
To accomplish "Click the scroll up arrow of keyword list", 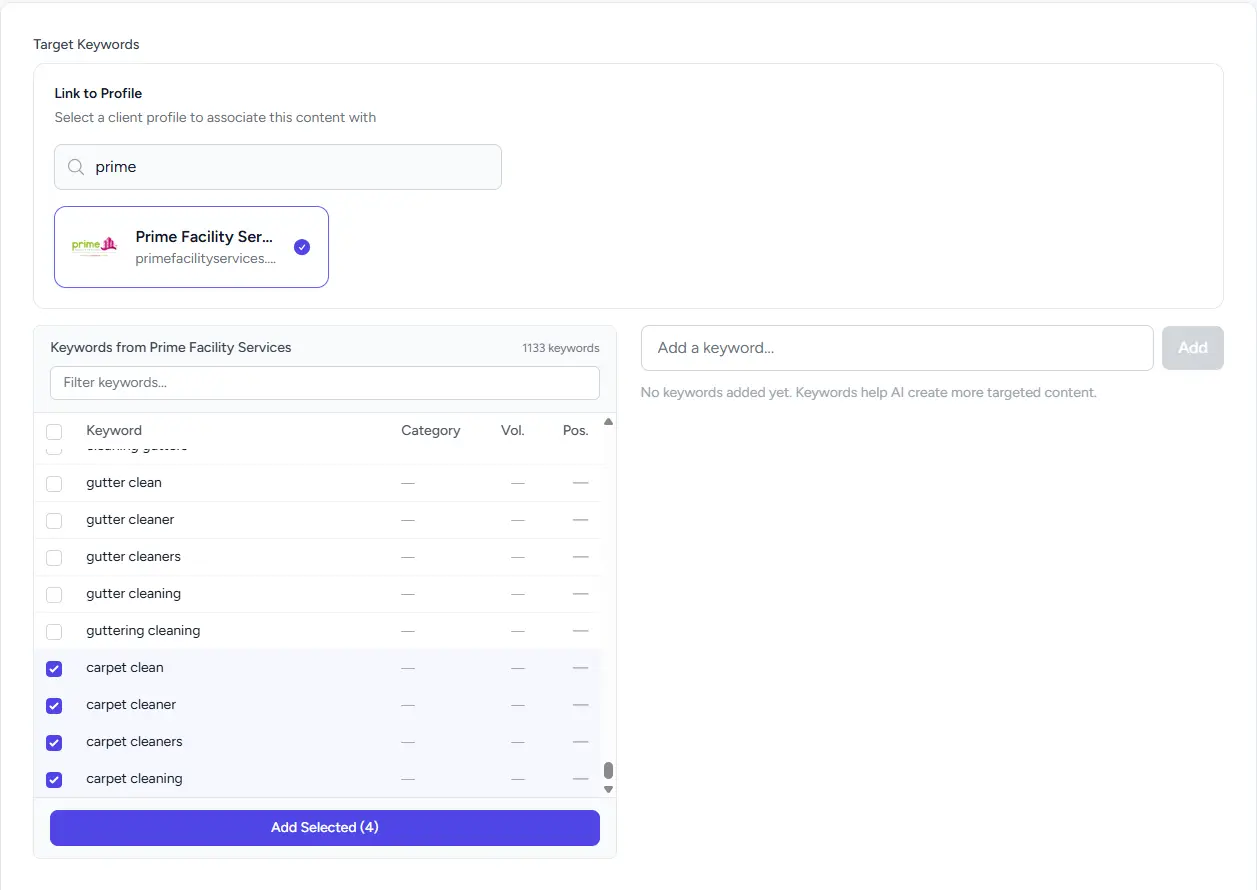I will pyautogui.click(x=608, y=422).
